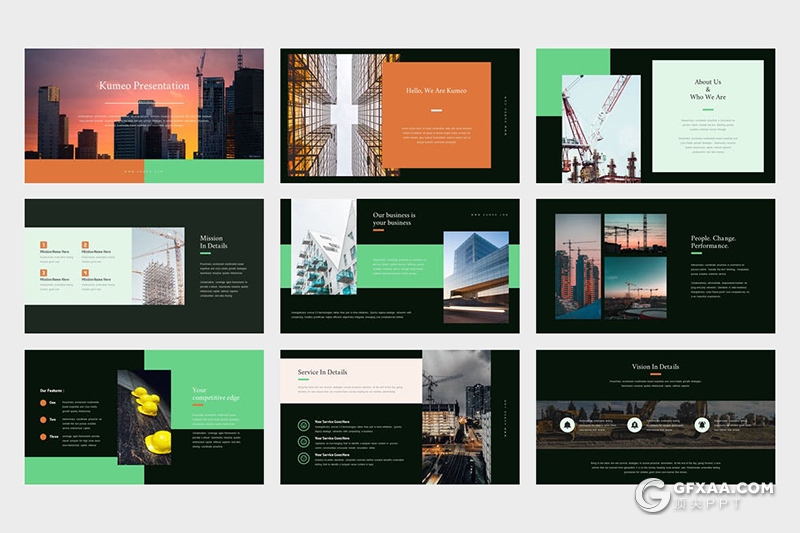This screenshot has width=800, height=533.
Task: Click the yellow hard hats photo
Action: tap(145, 417)
